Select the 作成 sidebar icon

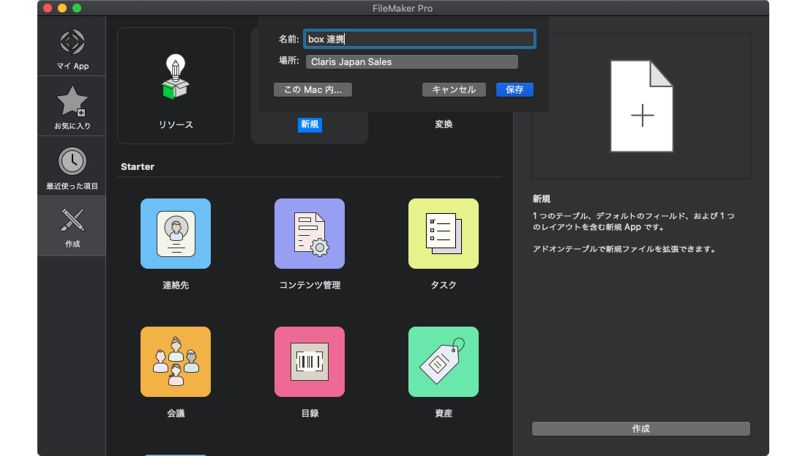point(72,227)
